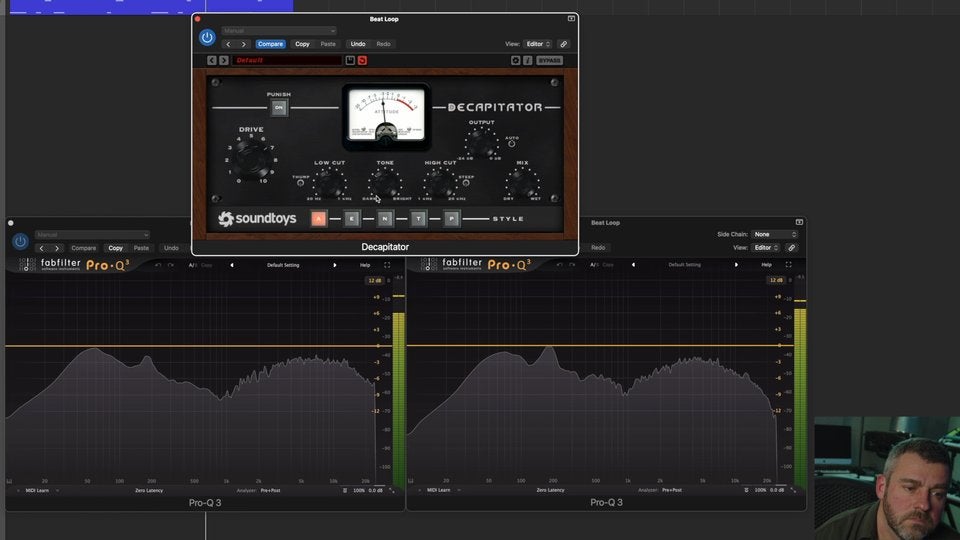The image size is (960, 540).
Task: Toggle the Steep switch
Action: (466, 182)
